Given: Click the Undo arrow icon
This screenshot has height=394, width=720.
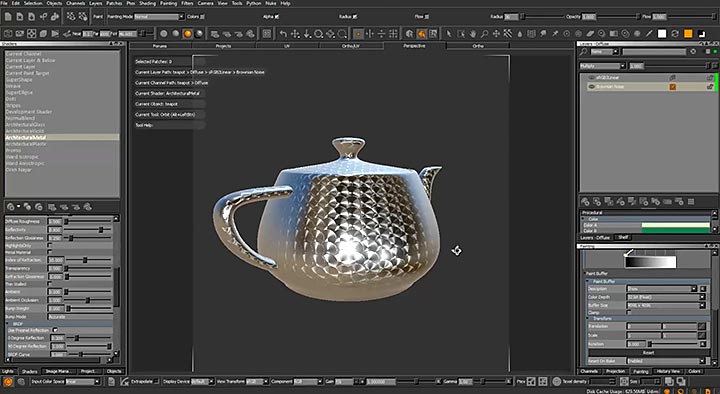Looking at the screenshot, I should [x=283, y=34].
